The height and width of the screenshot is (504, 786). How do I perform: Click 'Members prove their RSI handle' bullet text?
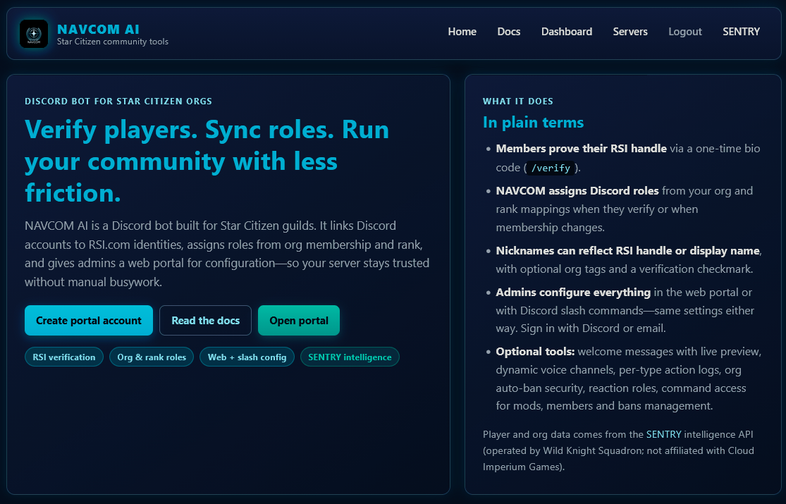click(x=581, y=148)
